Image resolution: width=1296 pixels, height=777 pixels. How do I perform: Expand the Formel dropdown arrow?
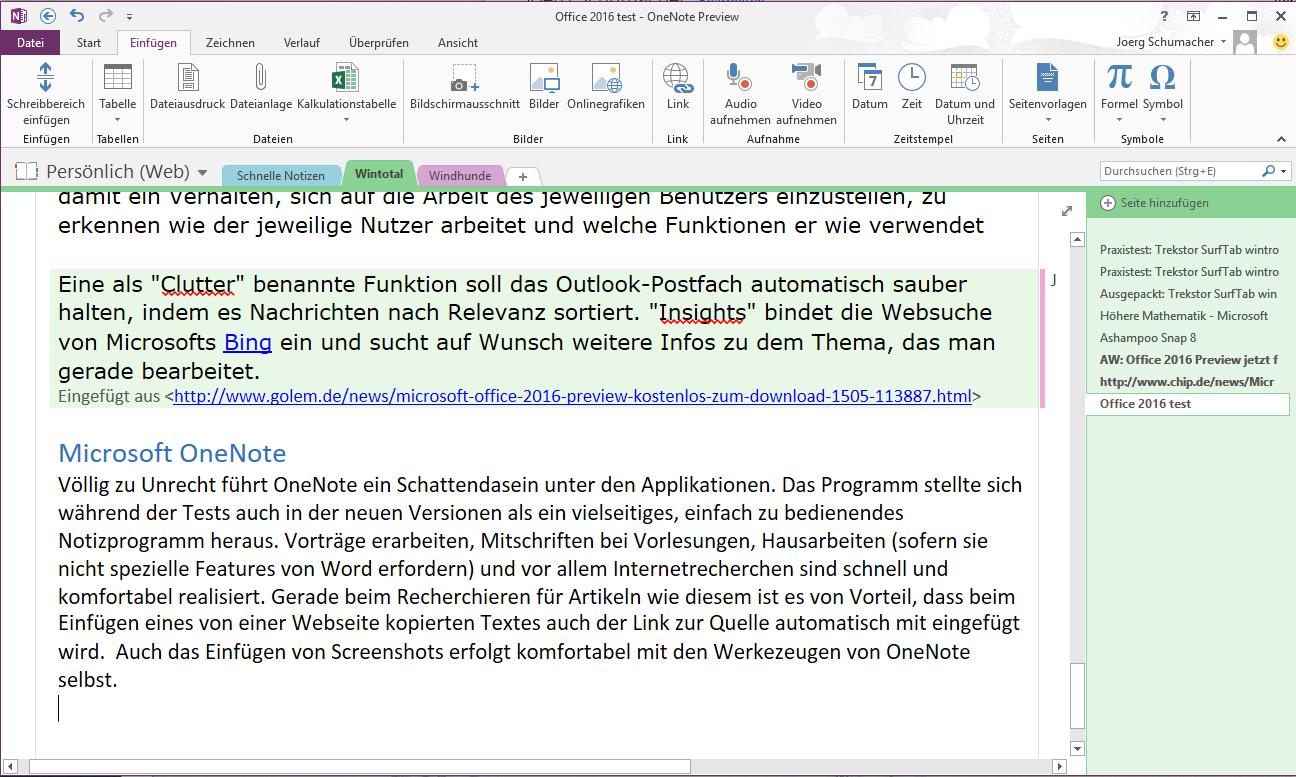[1119, 120]
